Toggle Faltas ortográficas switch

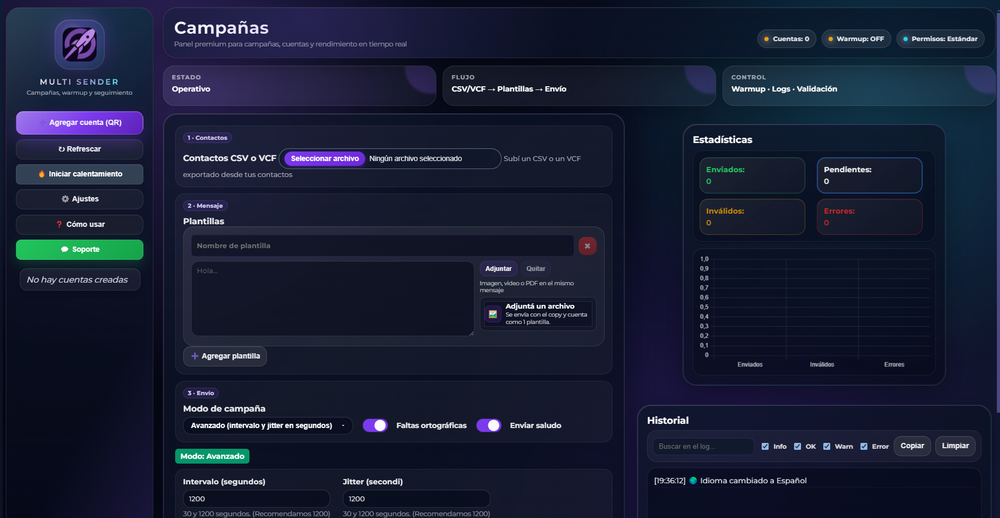375,426
